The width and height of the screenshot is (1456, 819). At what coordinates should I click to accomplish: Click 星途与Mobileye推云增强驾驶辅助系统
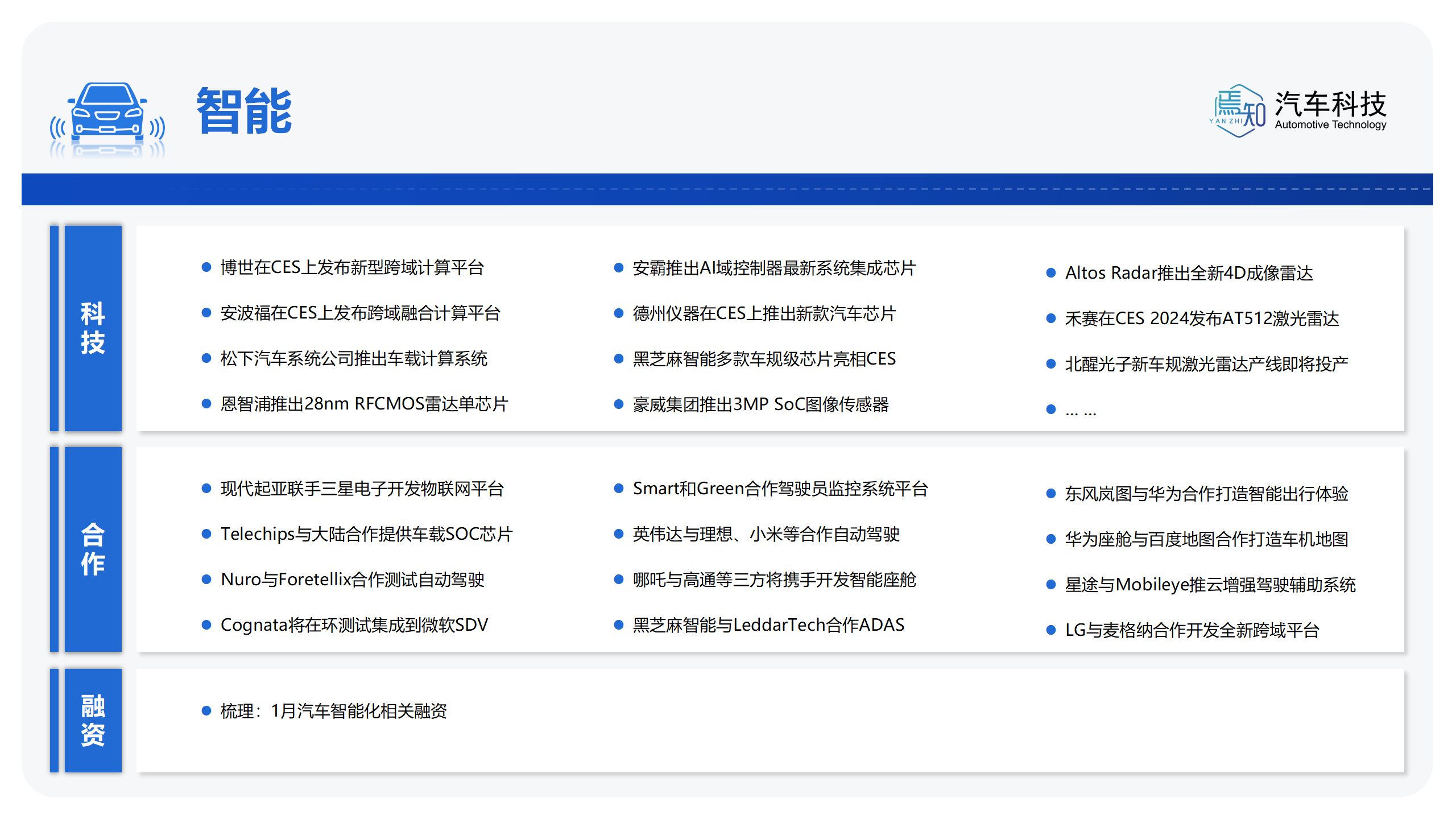tap(1210, 585)
